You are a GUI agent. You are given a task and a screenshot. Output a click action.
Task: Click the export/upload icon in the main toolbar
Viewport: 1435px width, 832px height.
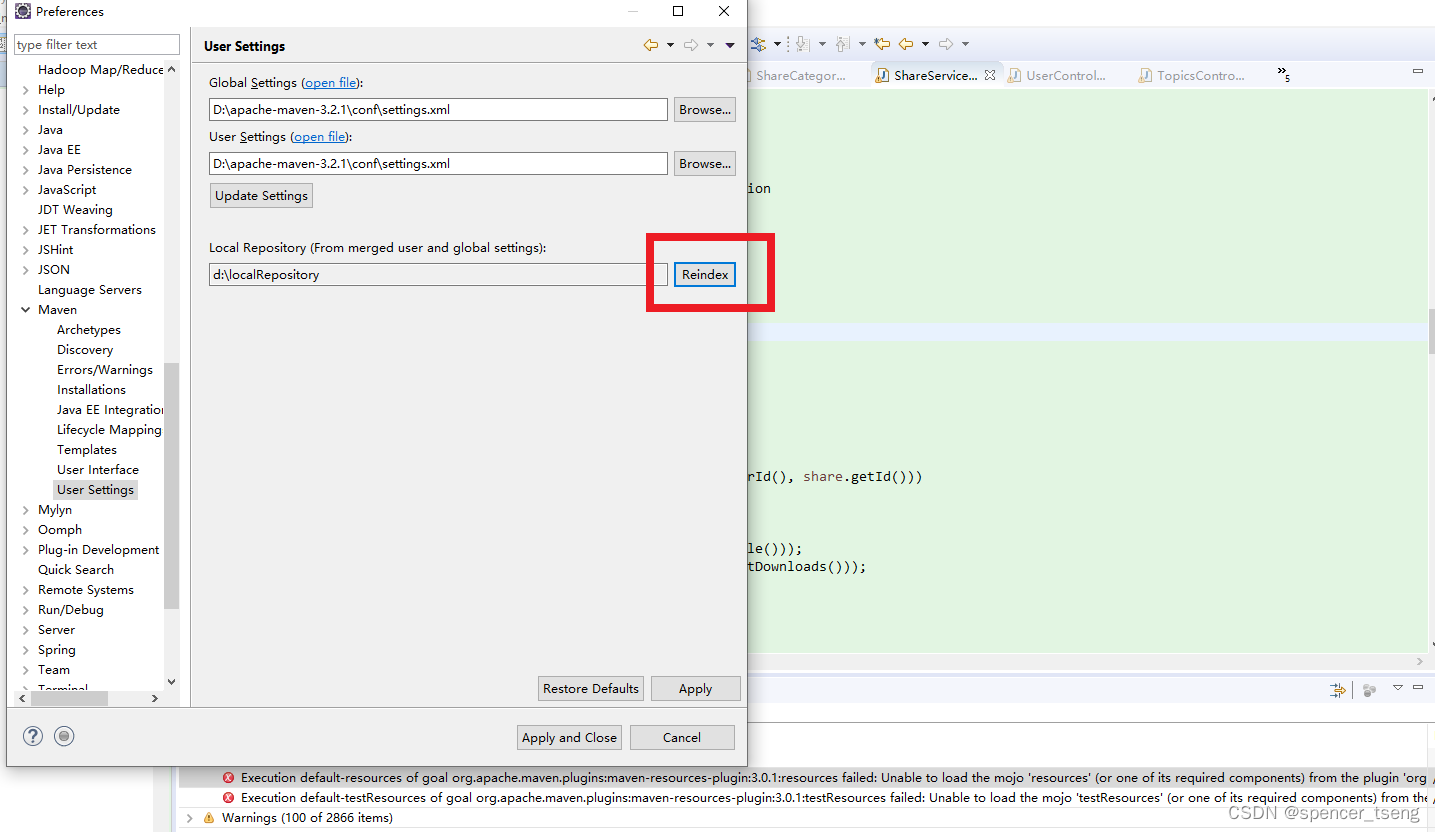pyautogui.click(x=841, y=43)
